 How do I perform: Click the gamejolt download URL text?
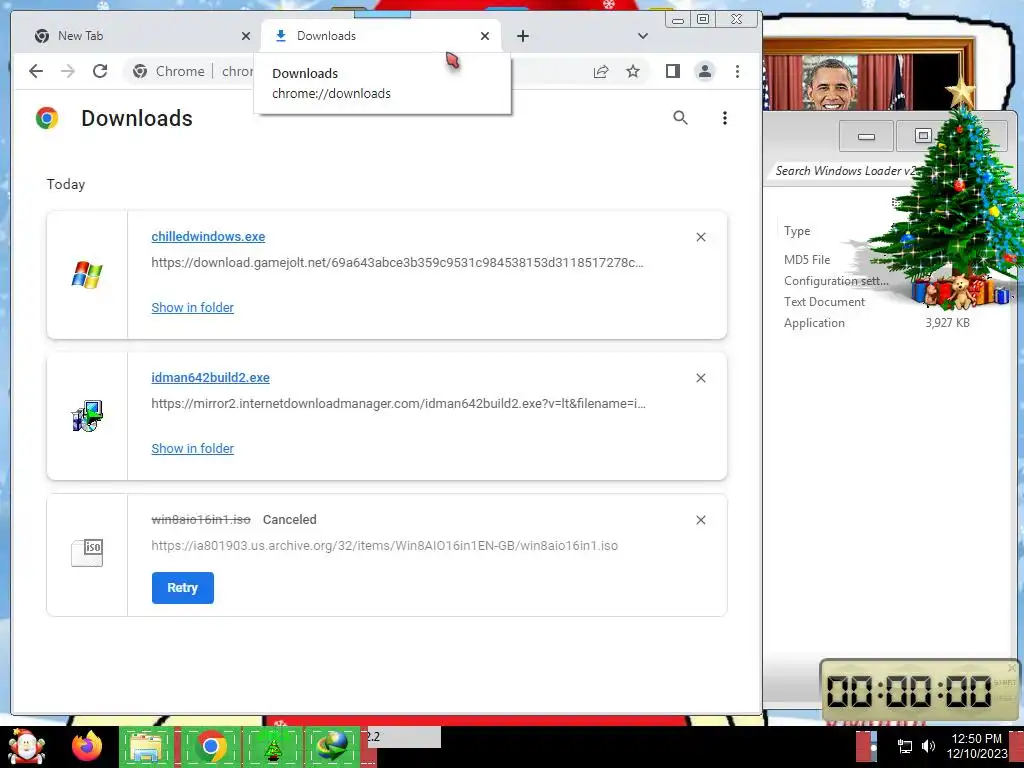coord(397,263)
